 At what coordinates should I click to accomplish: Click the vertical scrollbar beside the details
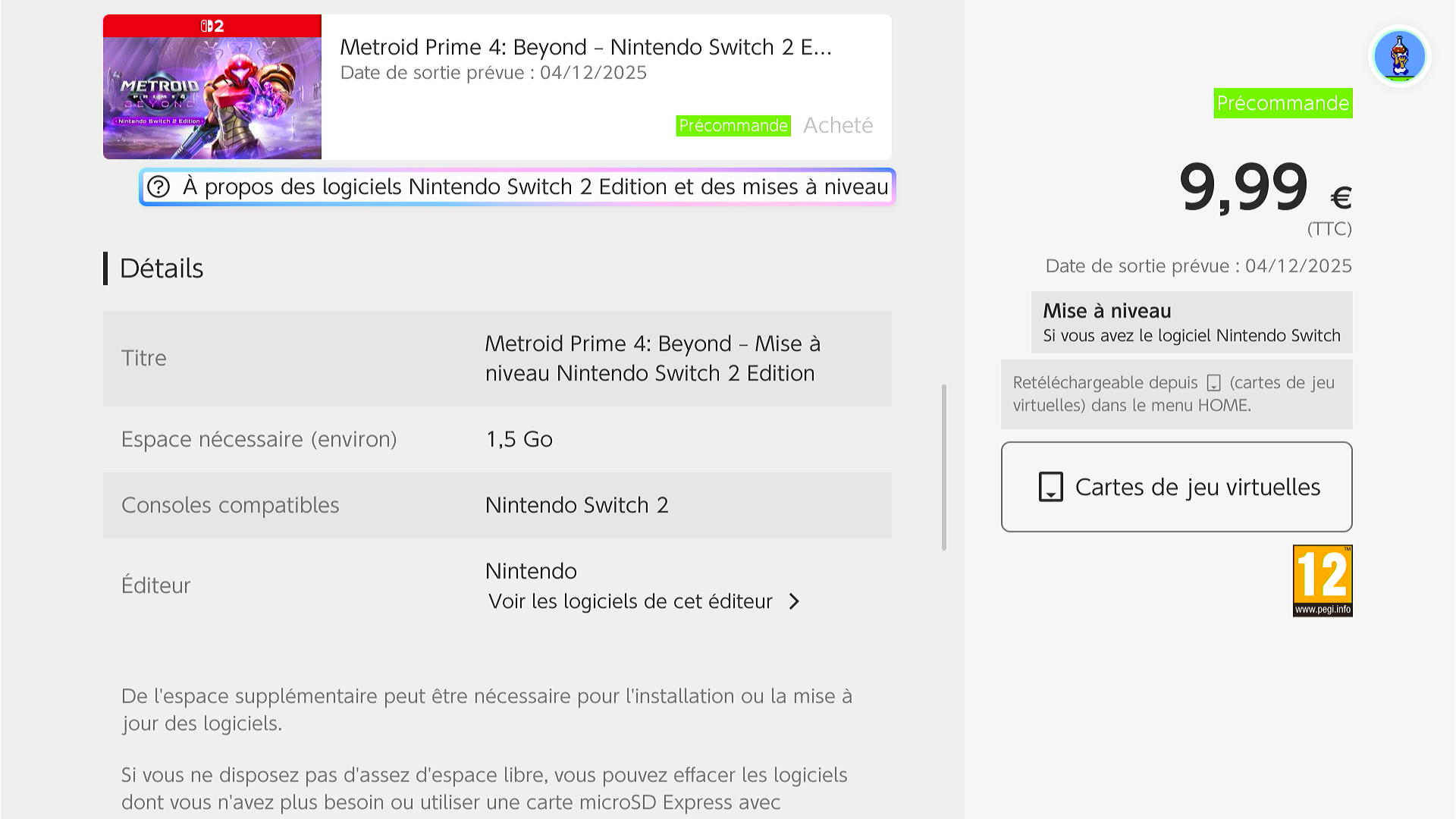(x=944, y=467)
